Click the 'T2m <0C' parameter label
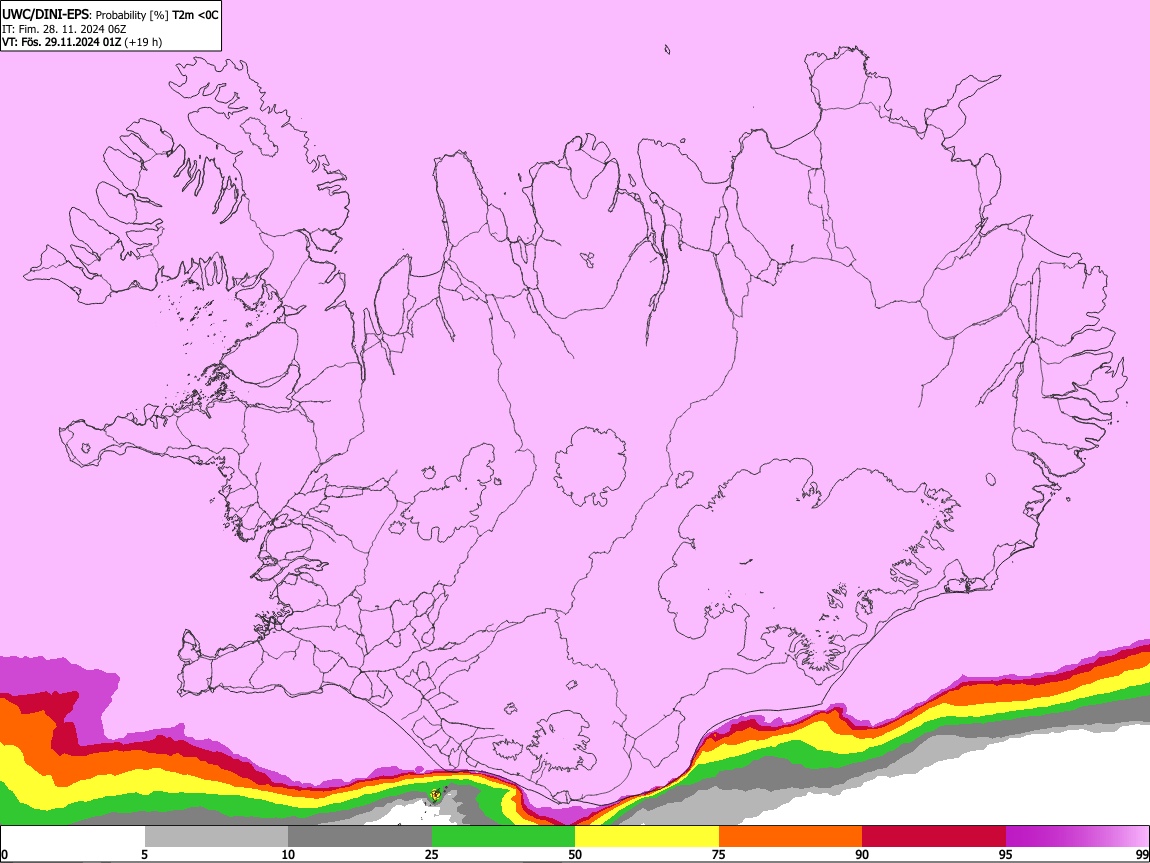 (x=195, y=15)
